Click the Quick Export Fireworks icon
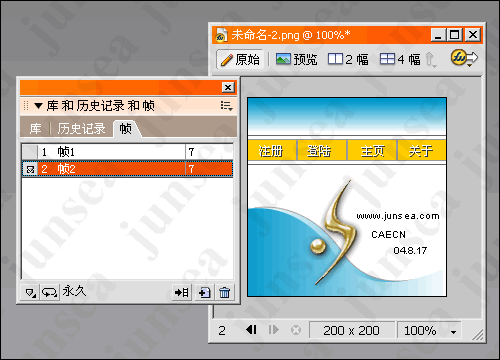The height and width of the screenshot is (360, 500). coord(464,58)
